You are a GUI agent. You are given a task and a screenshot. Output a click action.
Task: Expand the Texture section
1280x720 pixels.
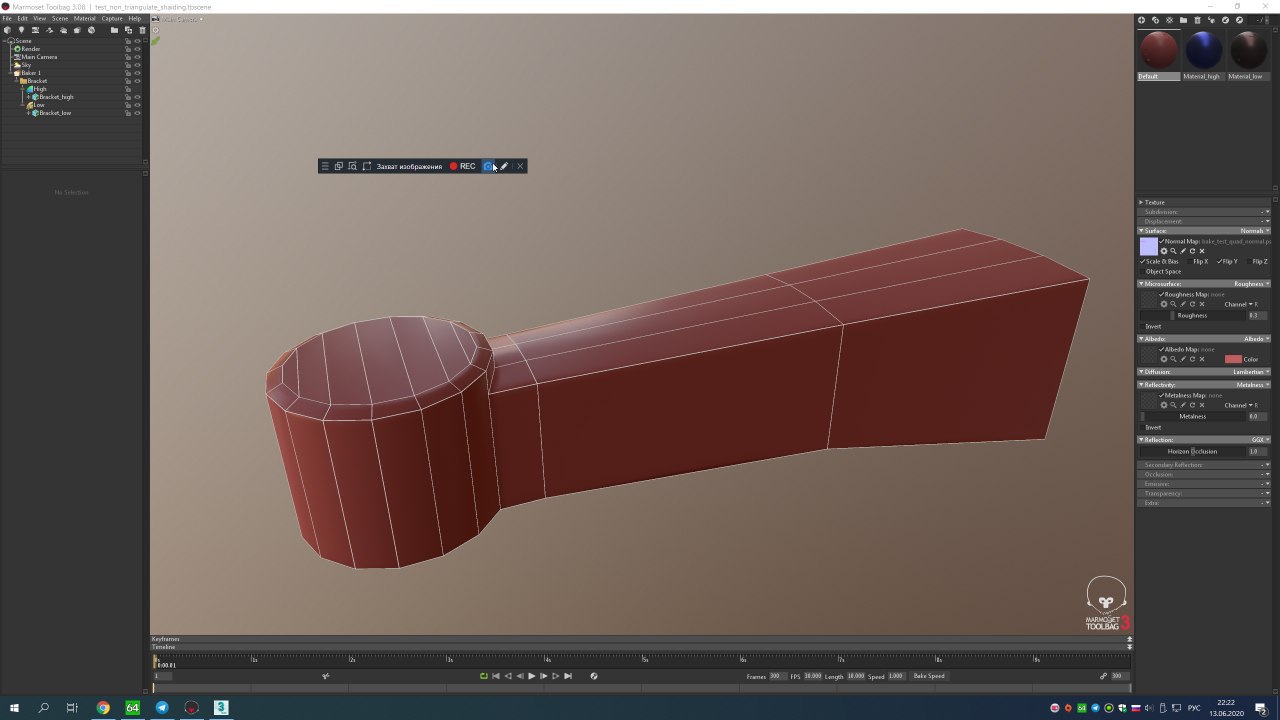(x=1141, y=202)
